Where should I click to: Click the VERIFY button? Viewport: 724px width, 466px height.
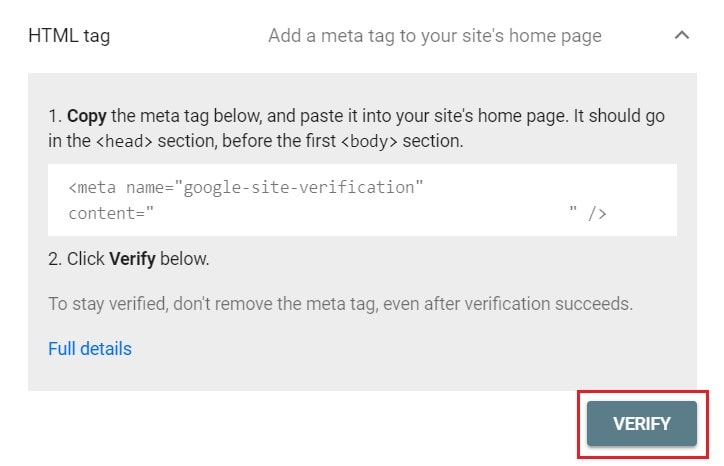point(642,423)
